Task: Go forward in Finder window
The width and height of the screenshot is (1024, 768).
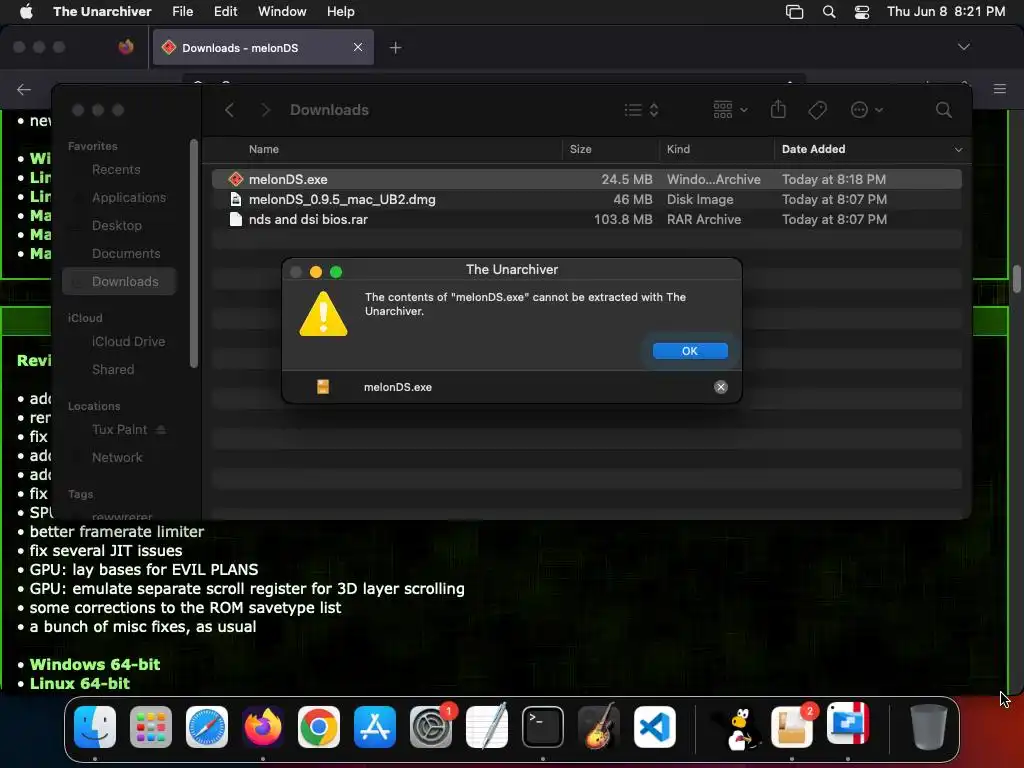Action: click(265, 110)
